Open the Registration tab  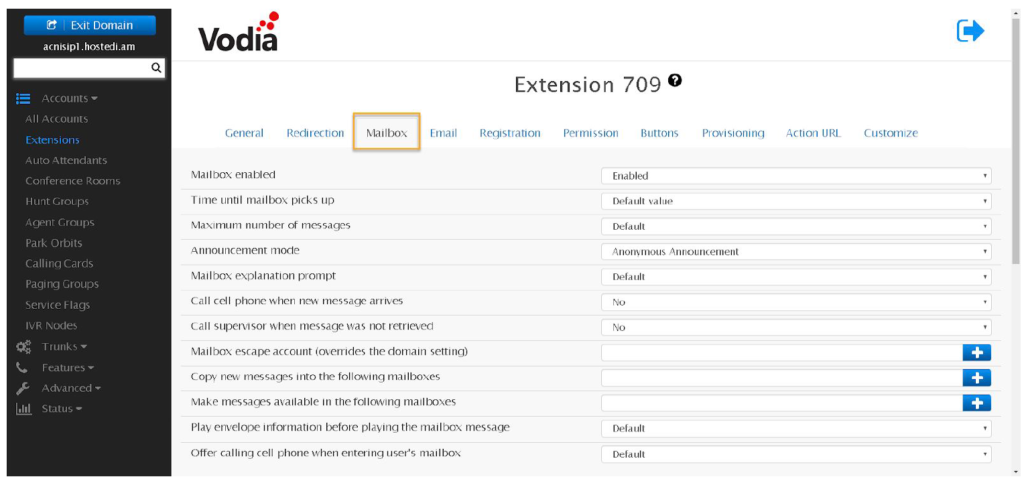(x=509, y=133)
